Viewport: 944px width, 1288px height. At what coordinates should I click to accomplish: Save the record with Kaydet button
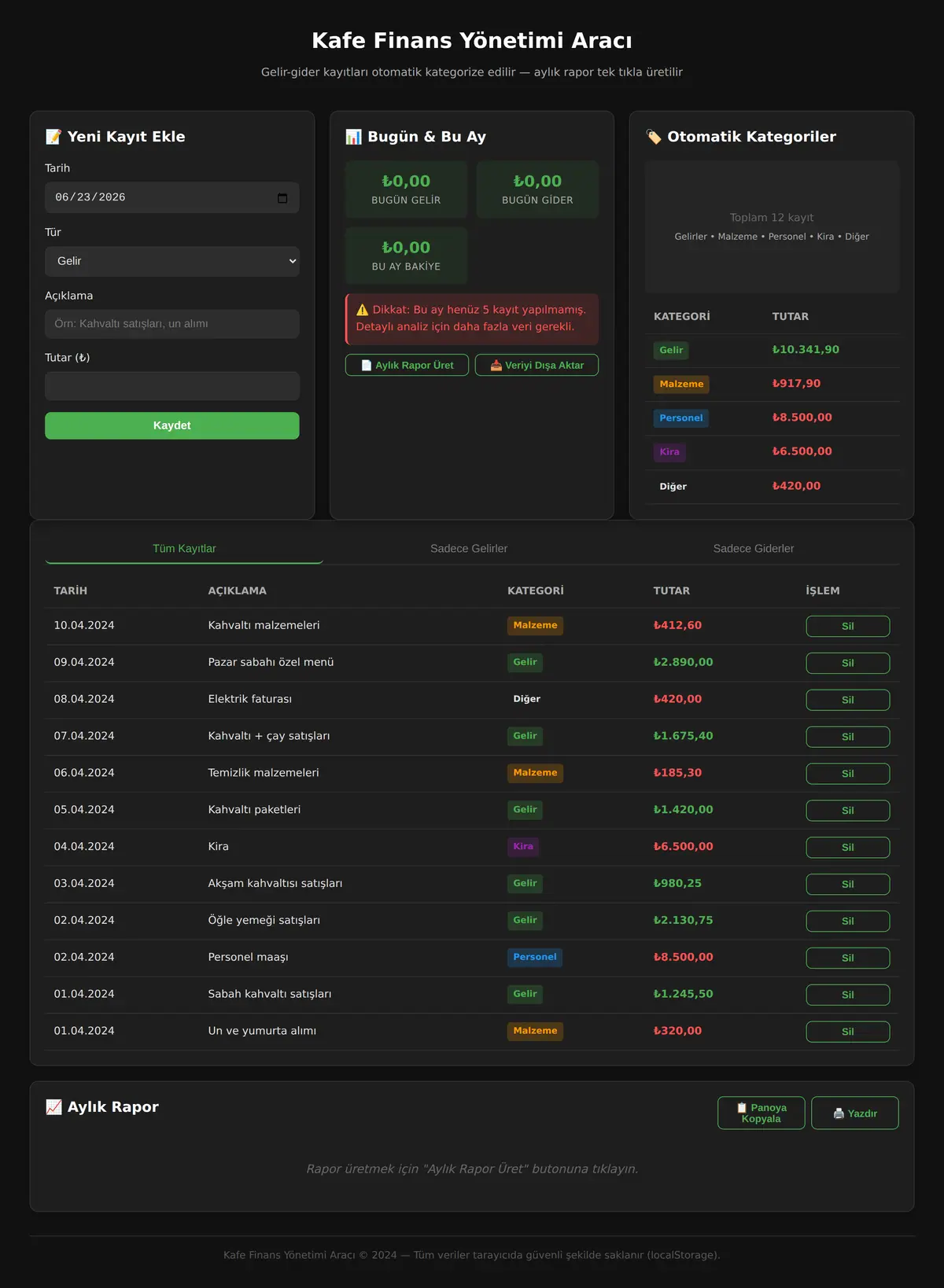172,425
